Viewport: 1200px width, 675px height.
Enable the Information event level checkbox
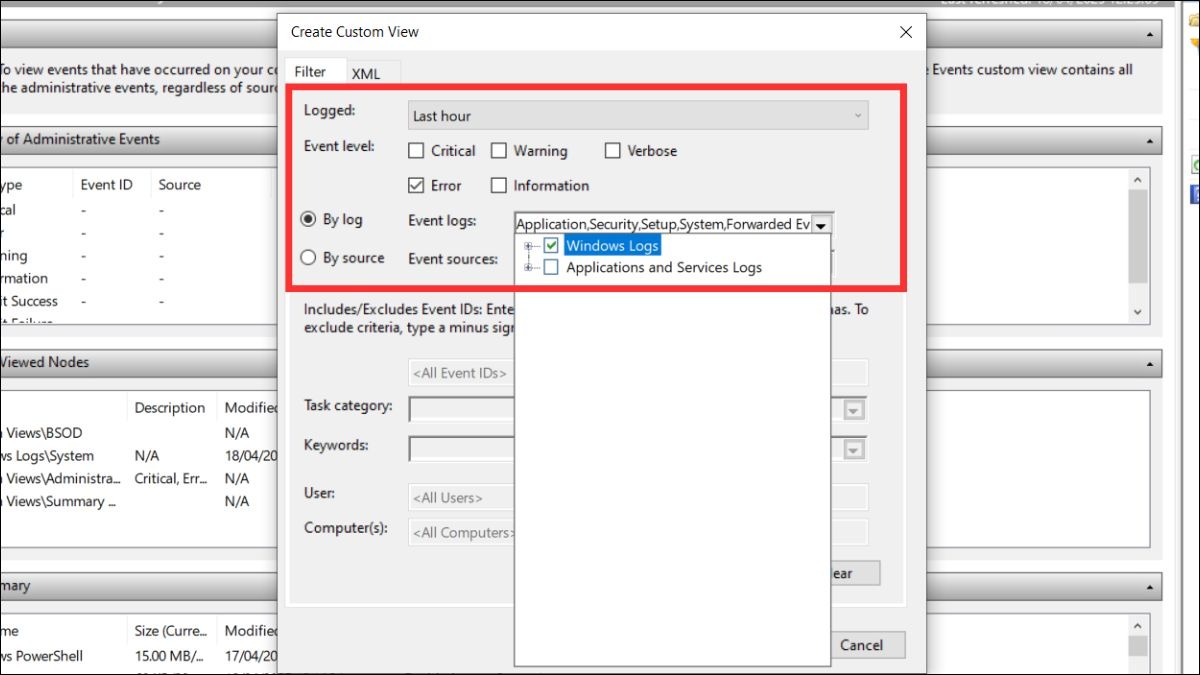[x=499, y=186]
